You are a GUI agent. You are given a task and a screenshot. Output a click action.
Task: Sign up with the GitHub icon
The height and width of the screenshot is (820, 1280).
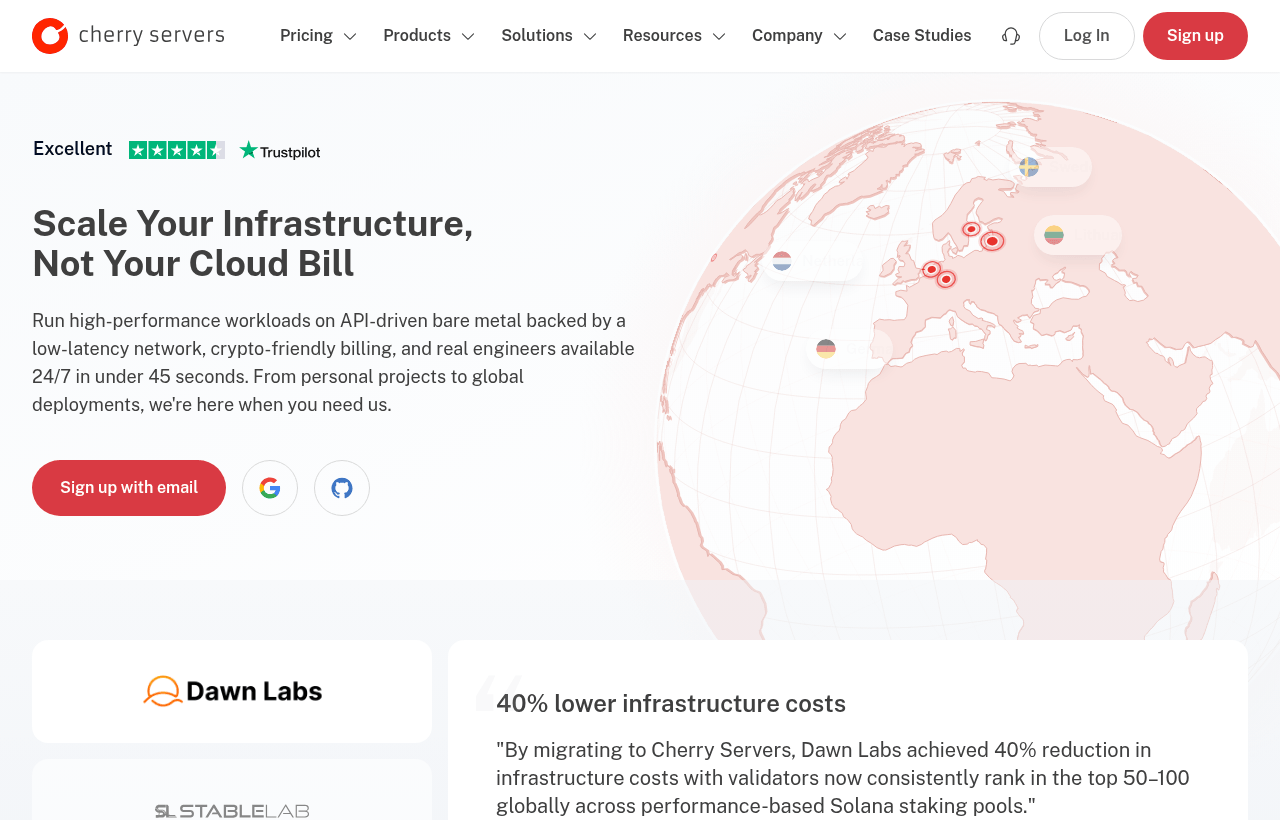(x=342, y=488)
